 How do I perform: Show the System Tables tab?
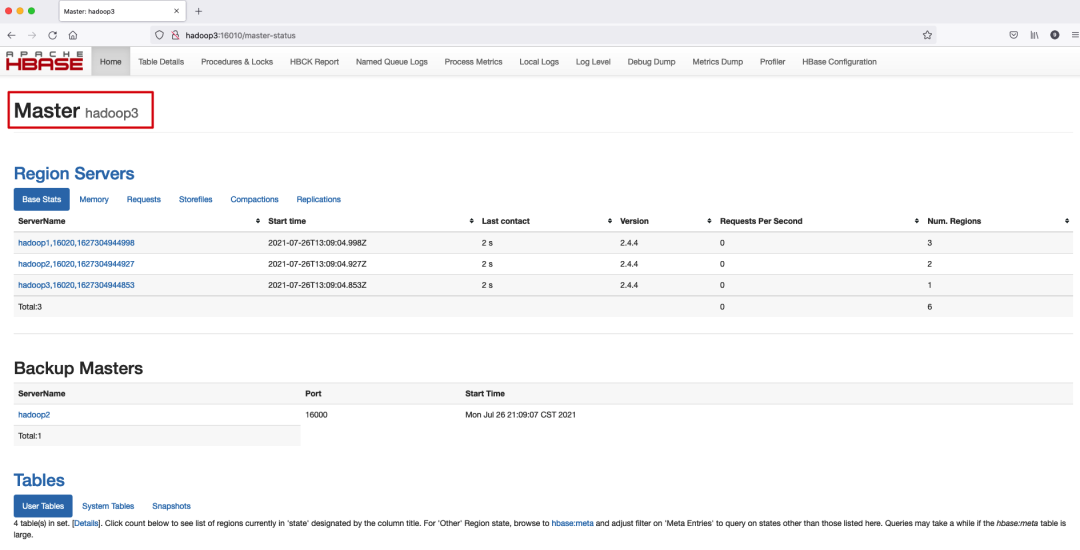(x=108, y=506)
